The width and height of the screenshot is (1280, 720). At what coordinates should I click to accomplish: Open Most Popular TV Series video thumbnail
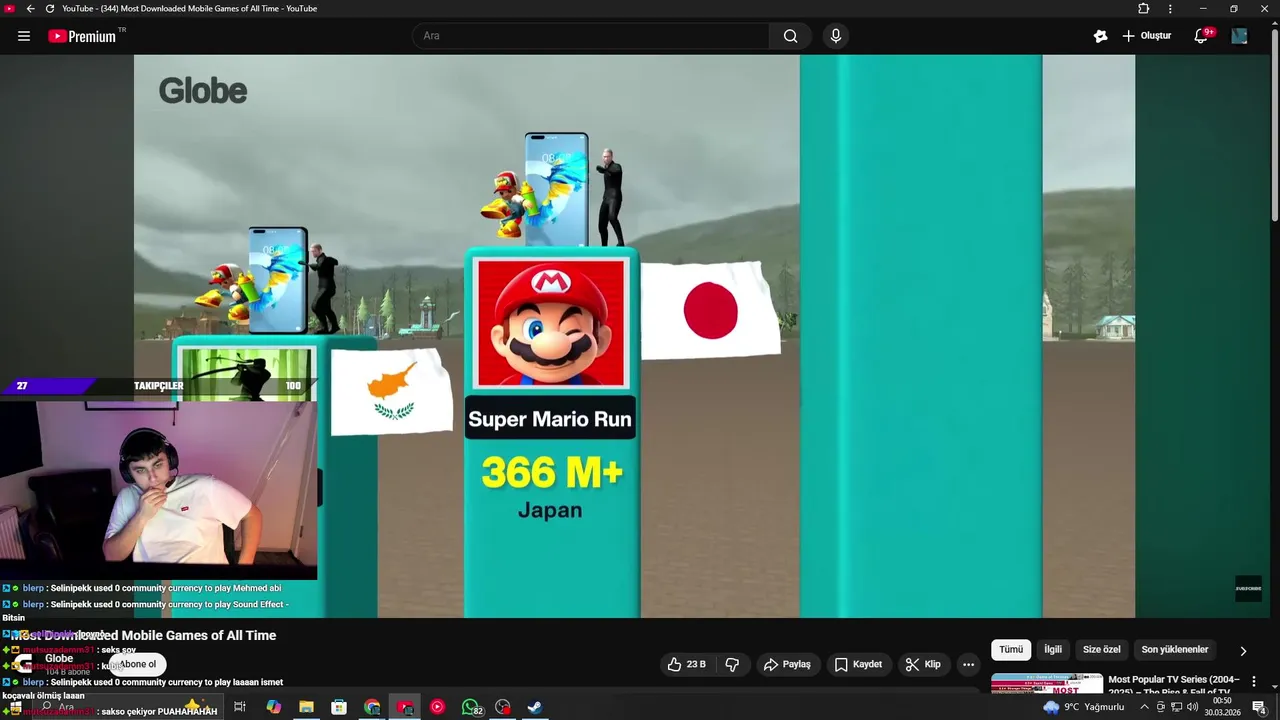[1047, 684]
